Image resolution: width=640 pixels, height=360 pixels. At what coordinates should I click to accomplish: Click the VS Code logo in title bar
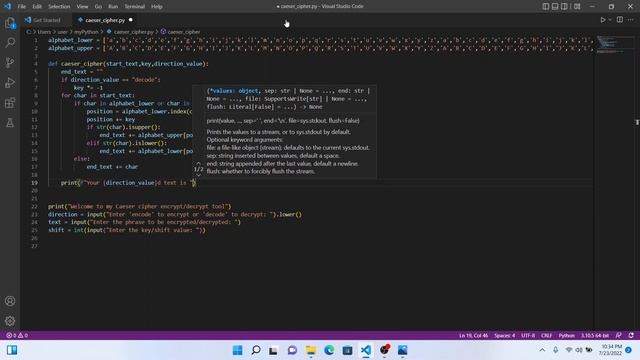7,6
